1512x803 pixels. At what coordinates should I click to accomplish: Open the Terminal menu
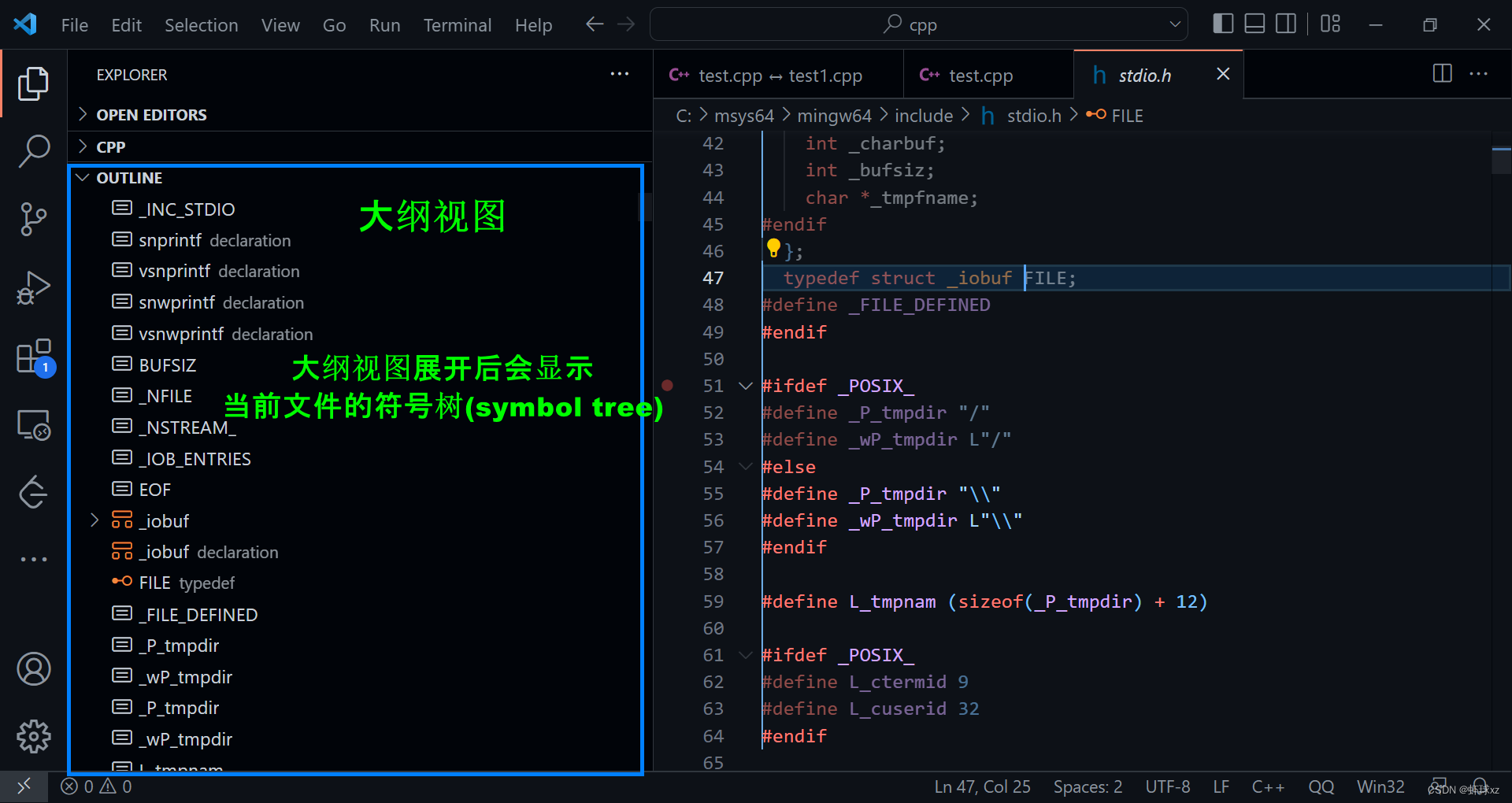pos(458,25)
